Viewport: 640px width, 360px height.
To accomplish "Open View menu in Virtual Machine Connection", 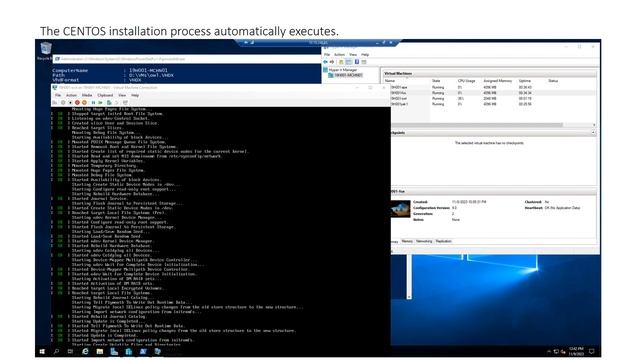I will coord(122,95).
